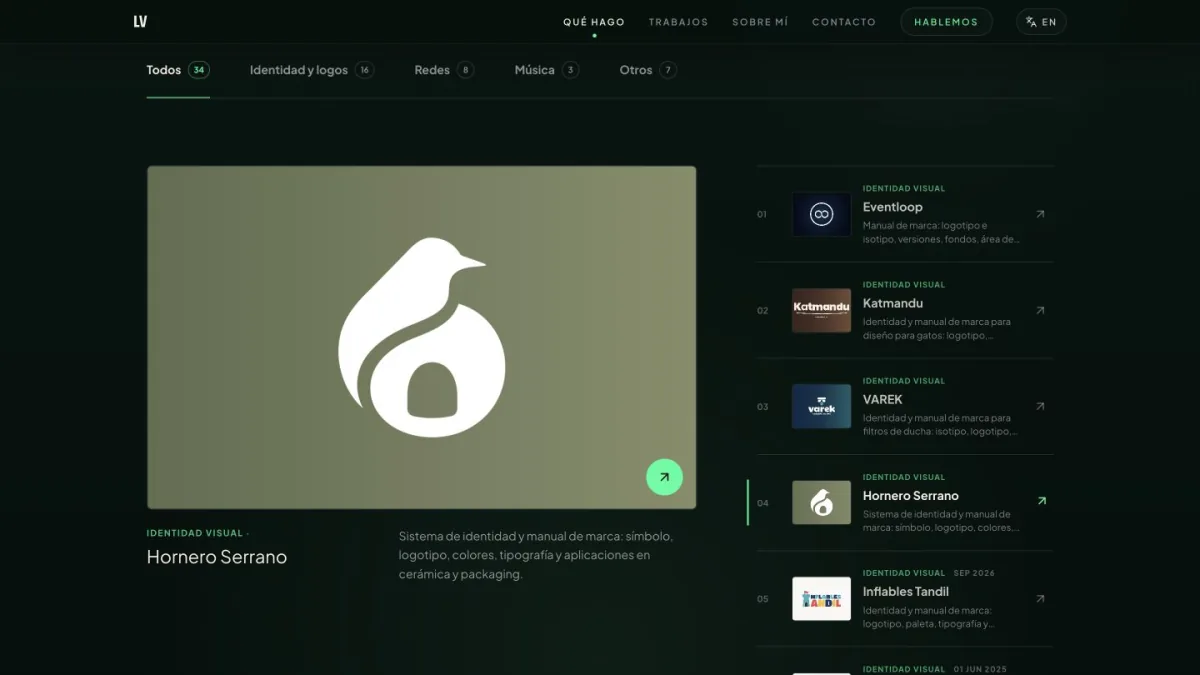Click the LV logo in header

(140, 22)
